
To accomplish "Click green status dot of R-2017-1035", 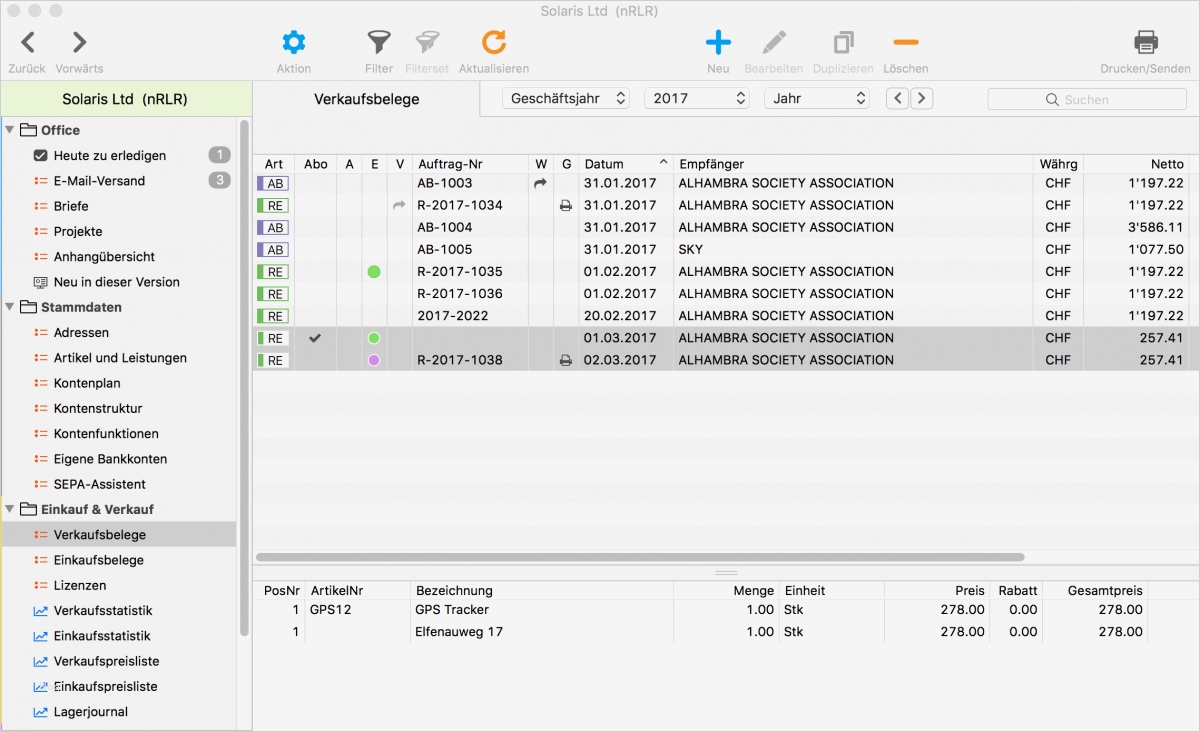I will pos(374,272).
